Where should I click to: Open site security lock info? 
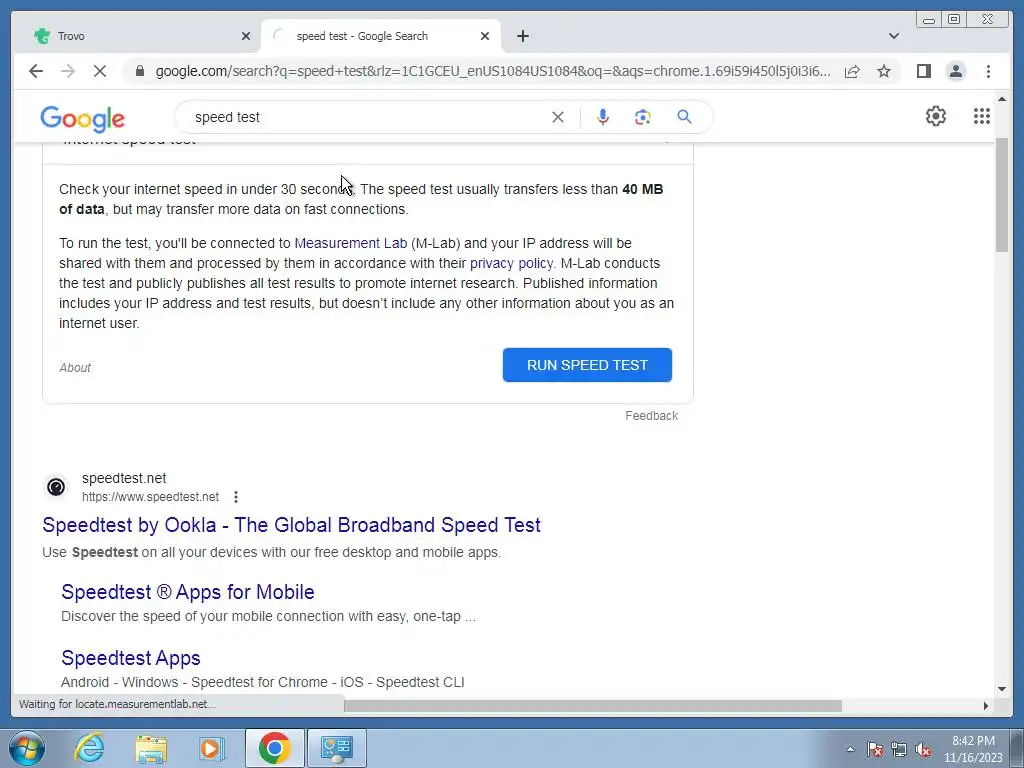tap(140, 71)
